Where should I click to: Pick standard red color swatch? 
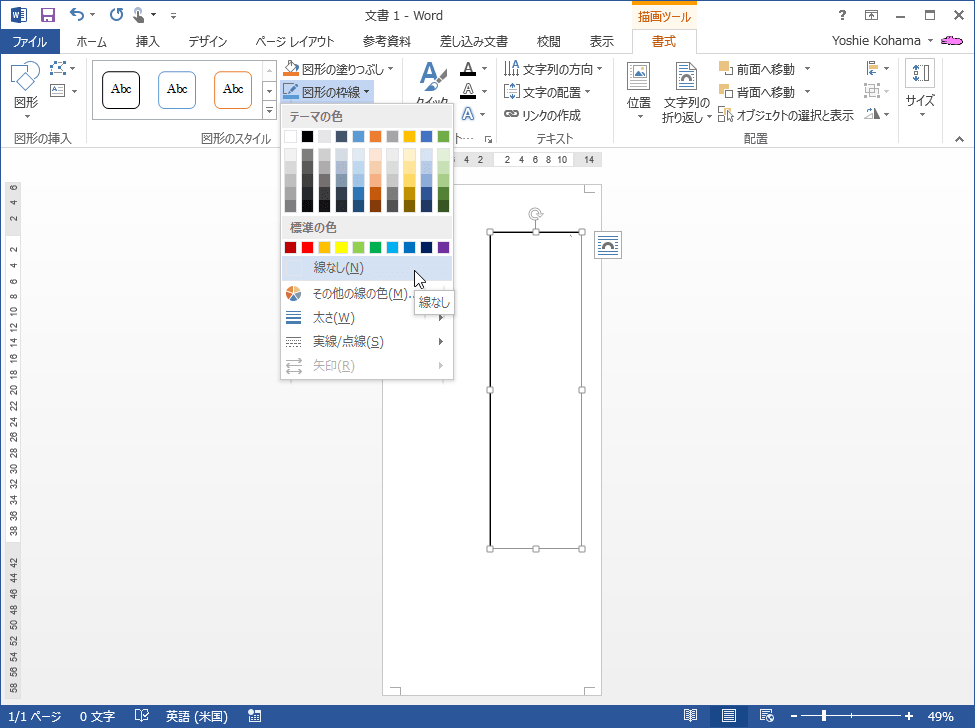[x=307, y=247]
